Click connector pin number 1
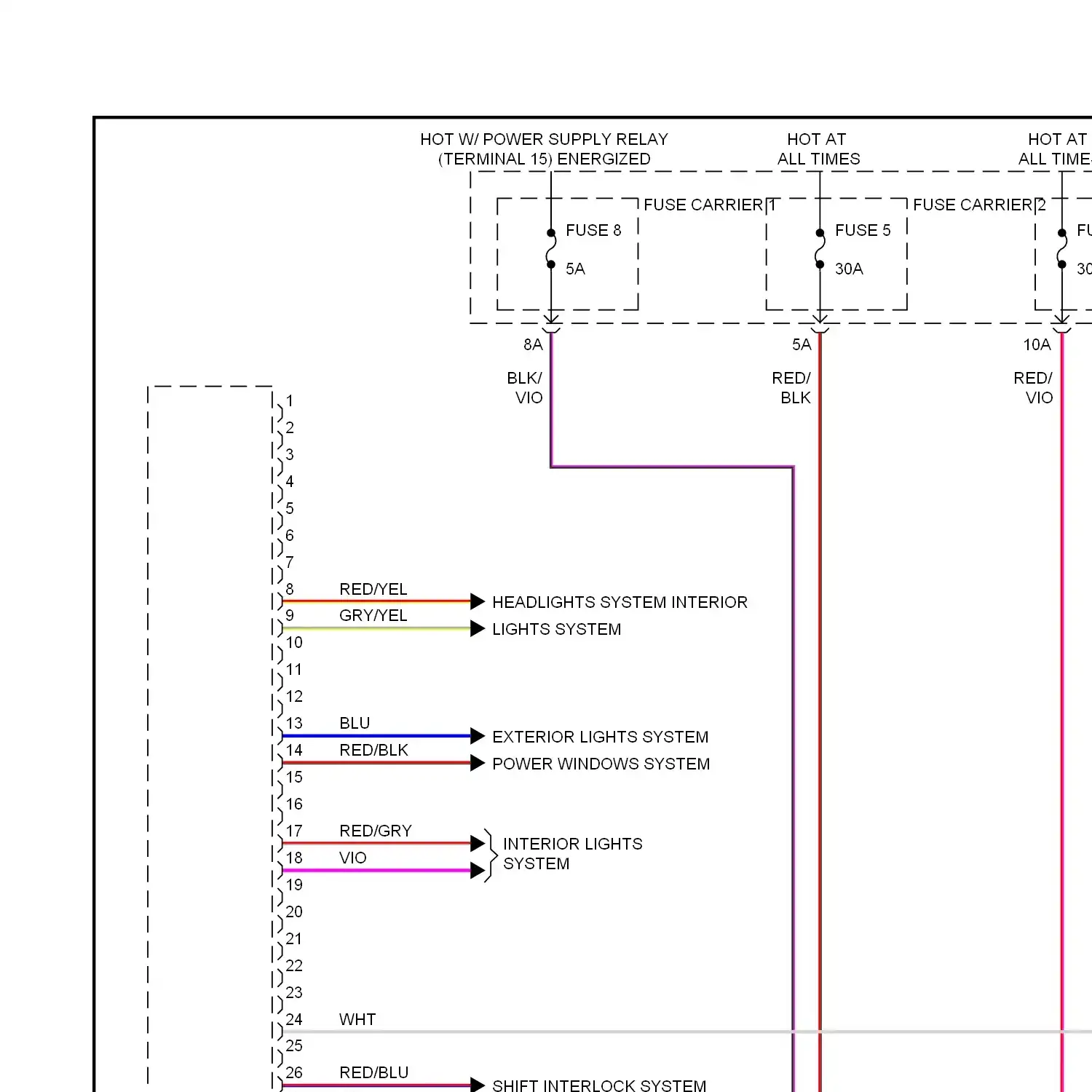This screenshot has width=1092, height=1092. 290,400
